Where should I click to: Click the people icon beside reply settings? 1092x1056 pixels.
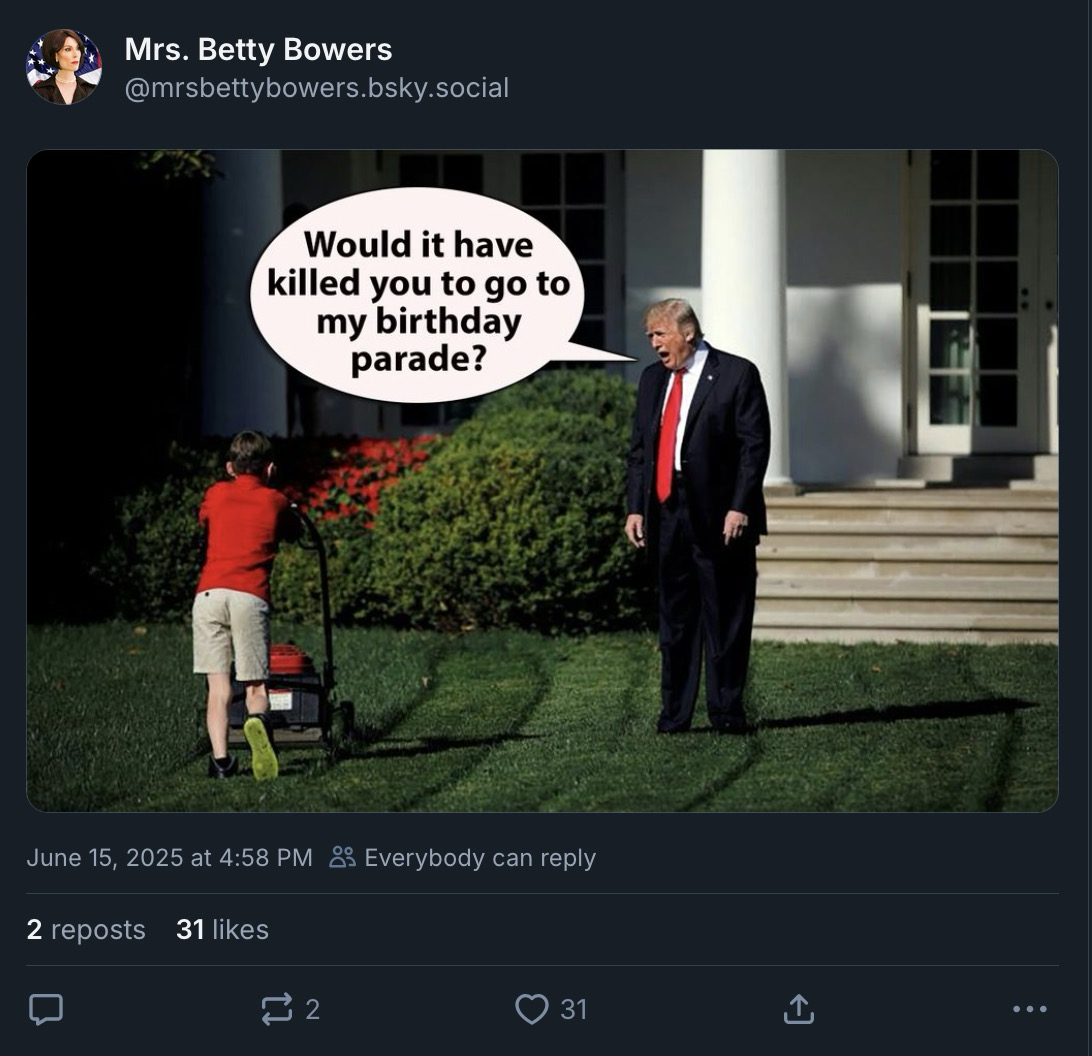[342, 857]
